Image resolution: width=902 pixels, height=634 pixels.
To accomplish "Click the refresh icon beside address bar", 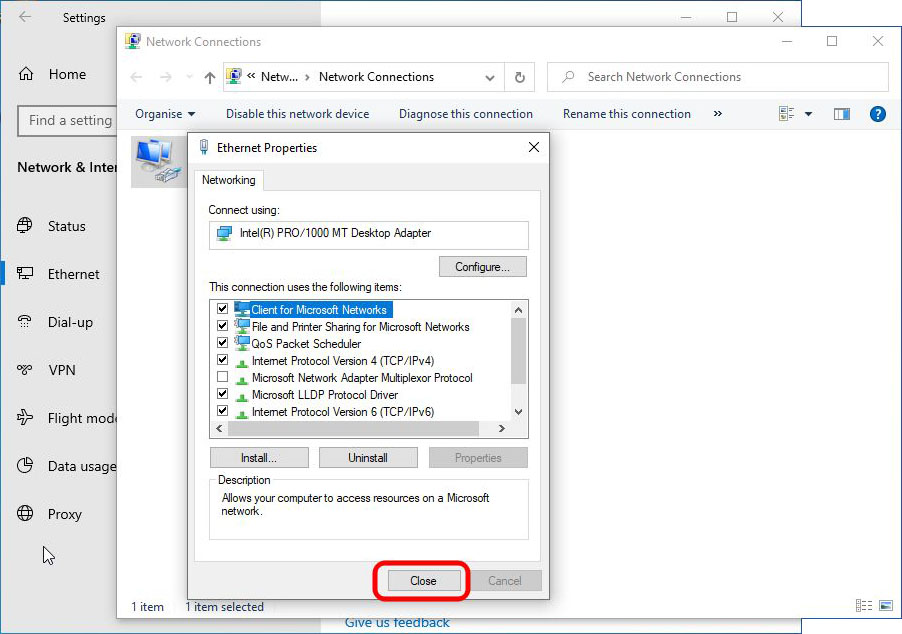I will click(519, 77).
